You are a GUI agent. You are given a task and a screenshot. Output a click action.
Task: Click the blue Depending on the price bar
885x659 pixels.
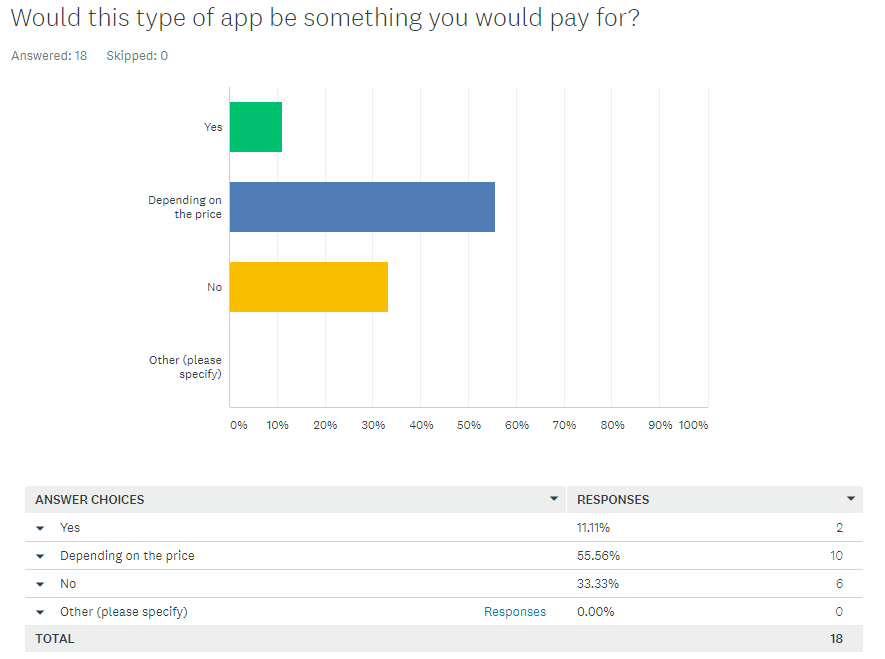point(362,207)
